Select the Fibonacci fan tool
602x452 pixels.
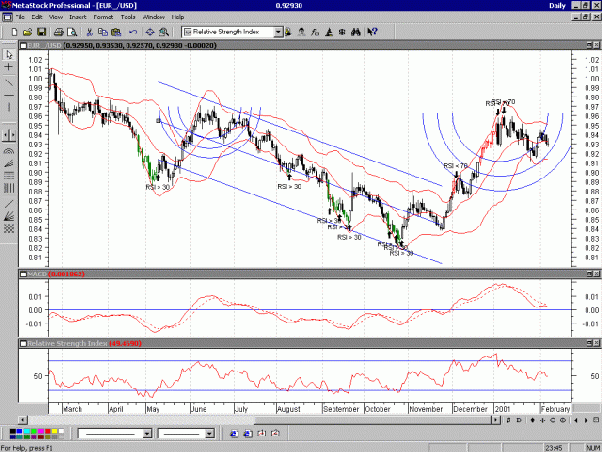[9, 164]
